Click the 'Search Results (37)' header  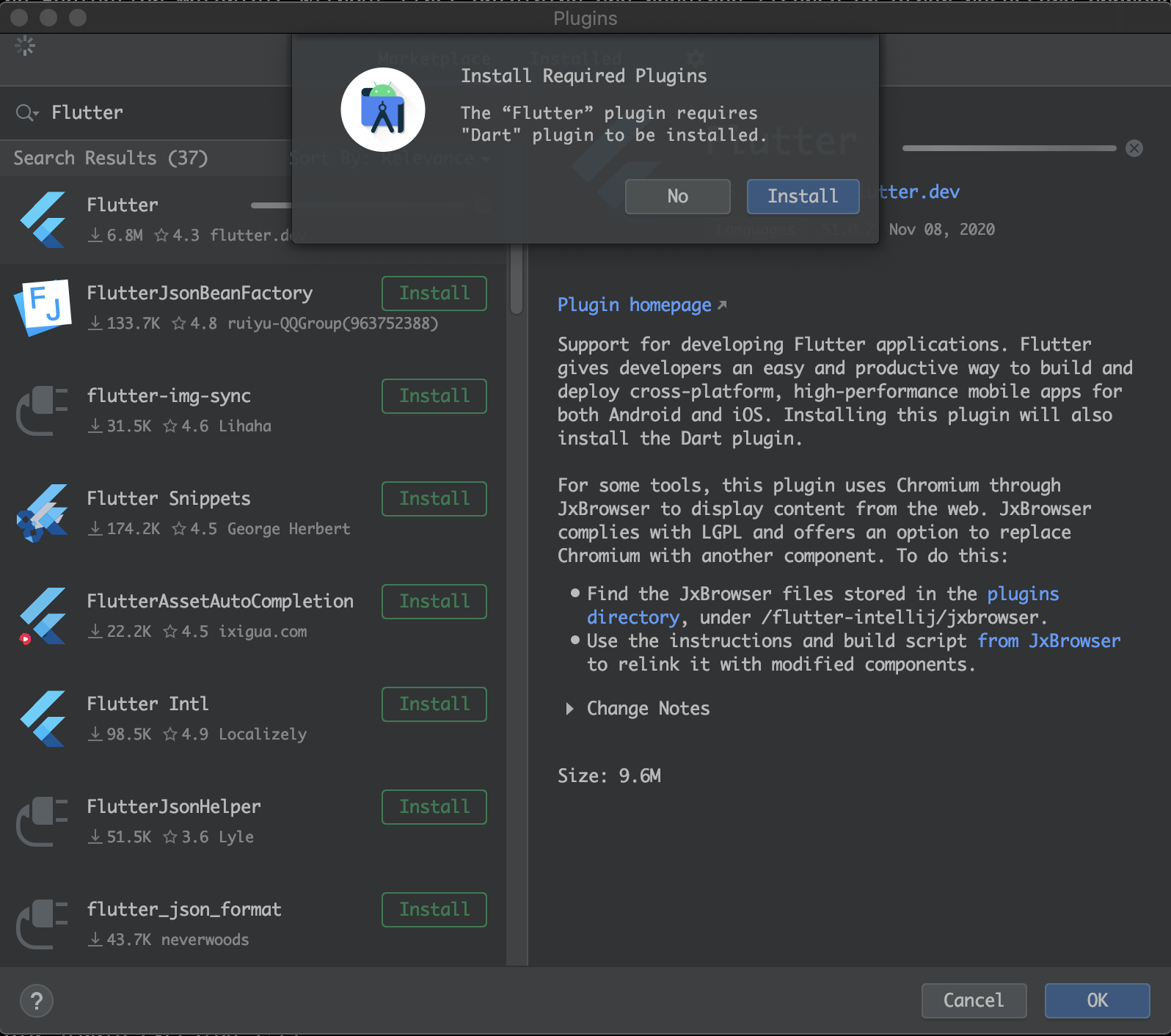pos(111,158)
